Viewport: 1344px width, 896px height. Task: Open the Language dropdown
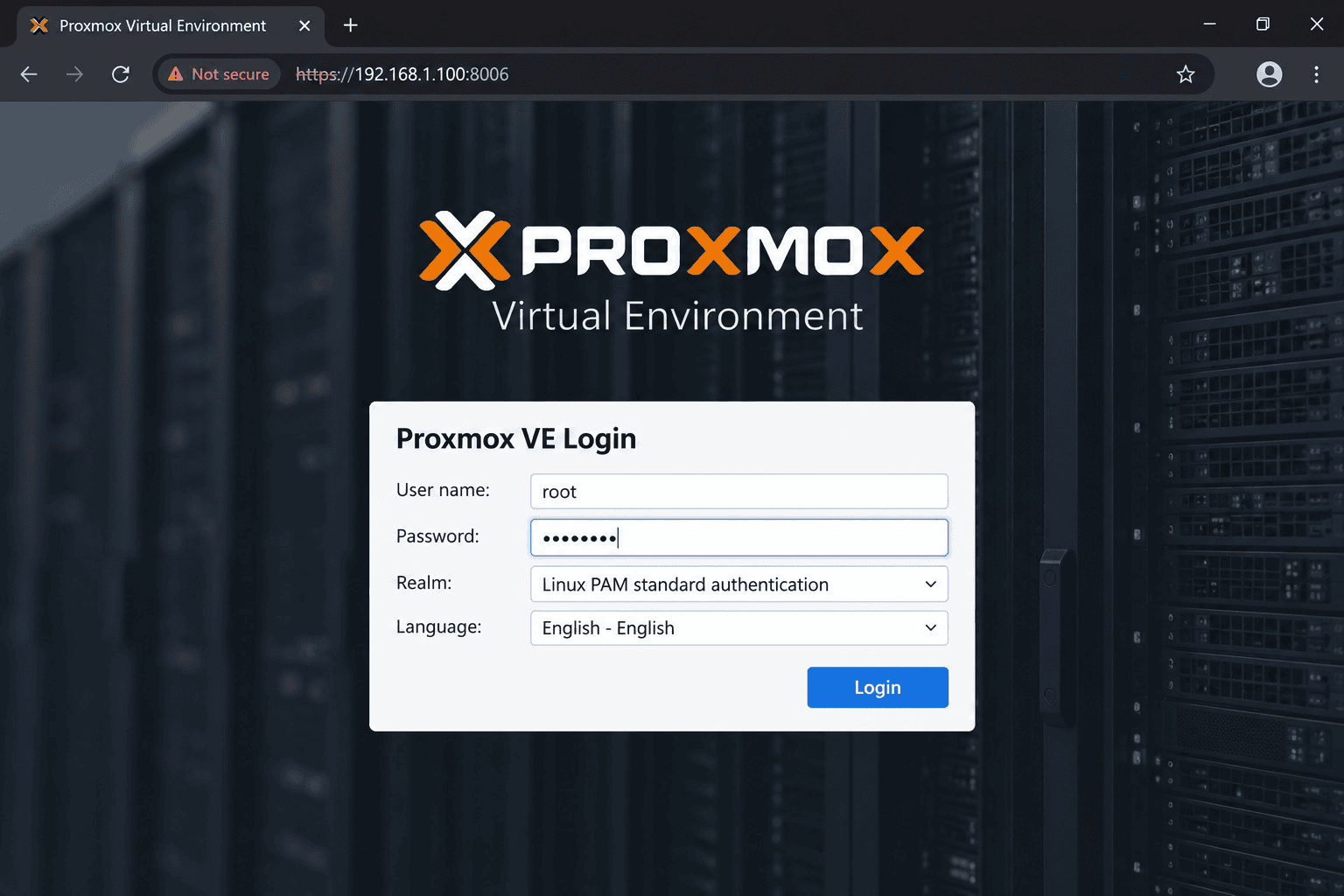tap(739, 627)
